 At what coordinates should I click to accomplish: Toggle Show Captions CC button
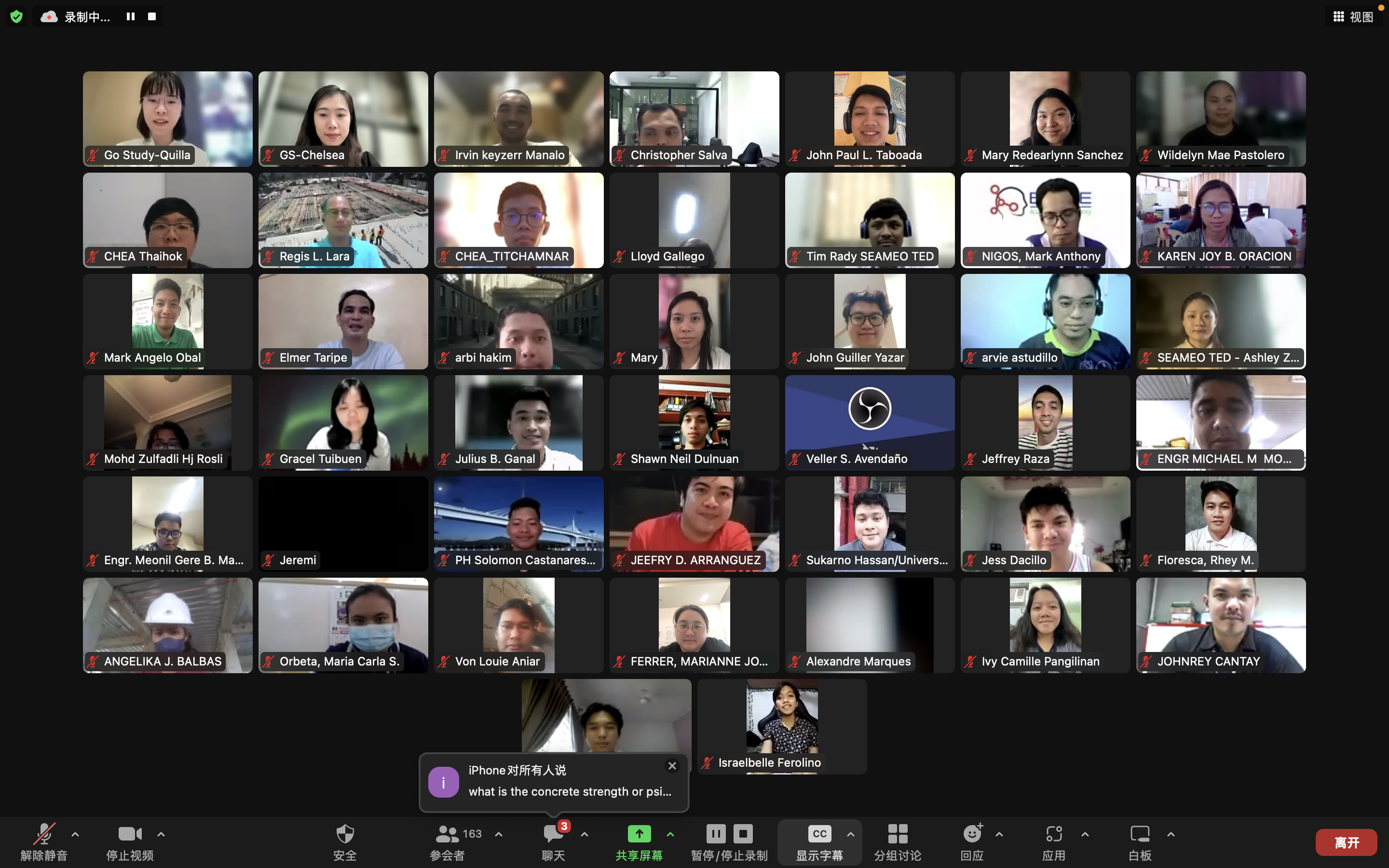click(x=819, y=834)
